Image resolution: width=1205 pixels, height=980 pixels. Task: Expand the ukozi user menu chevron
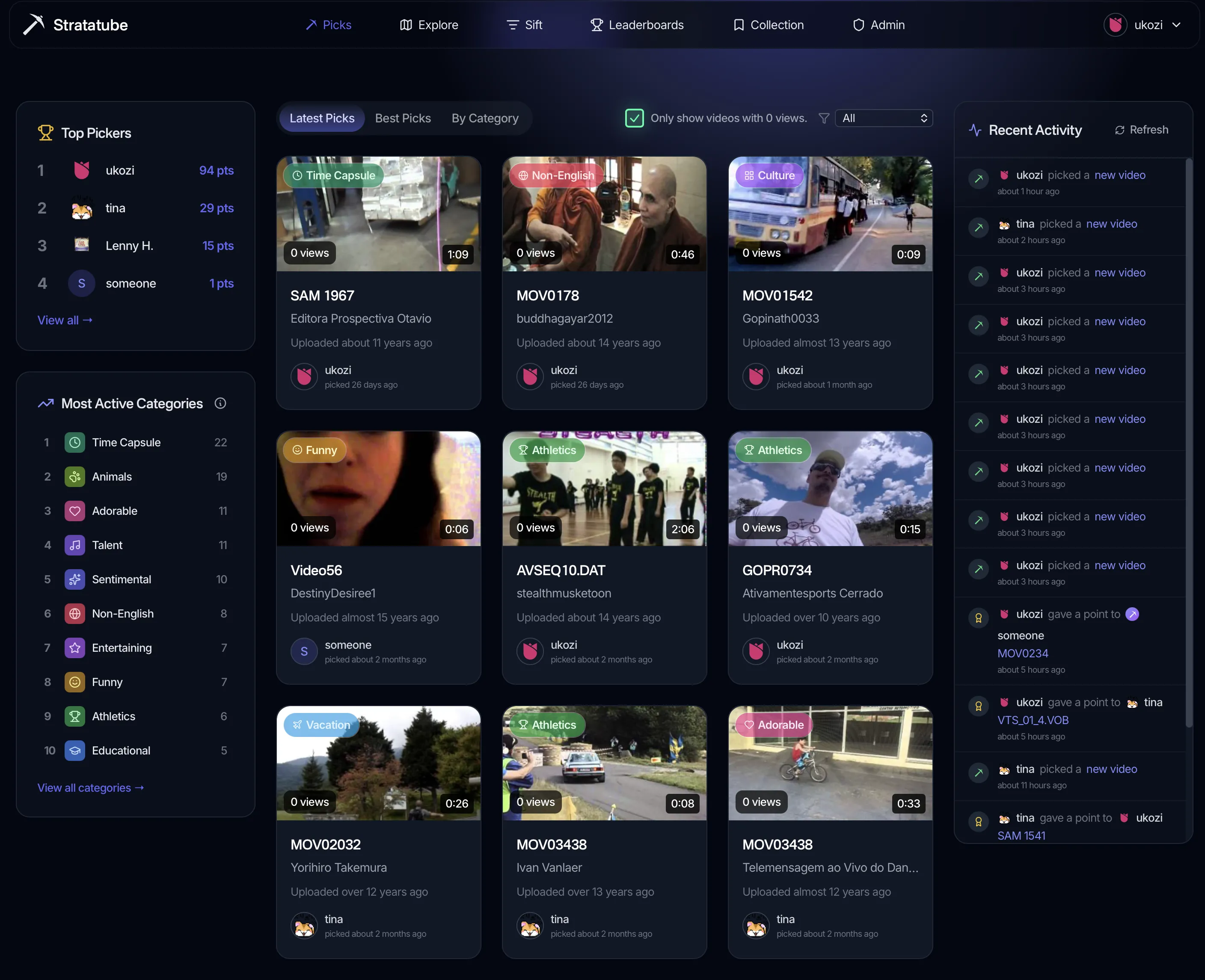(x=1177, y=25)
